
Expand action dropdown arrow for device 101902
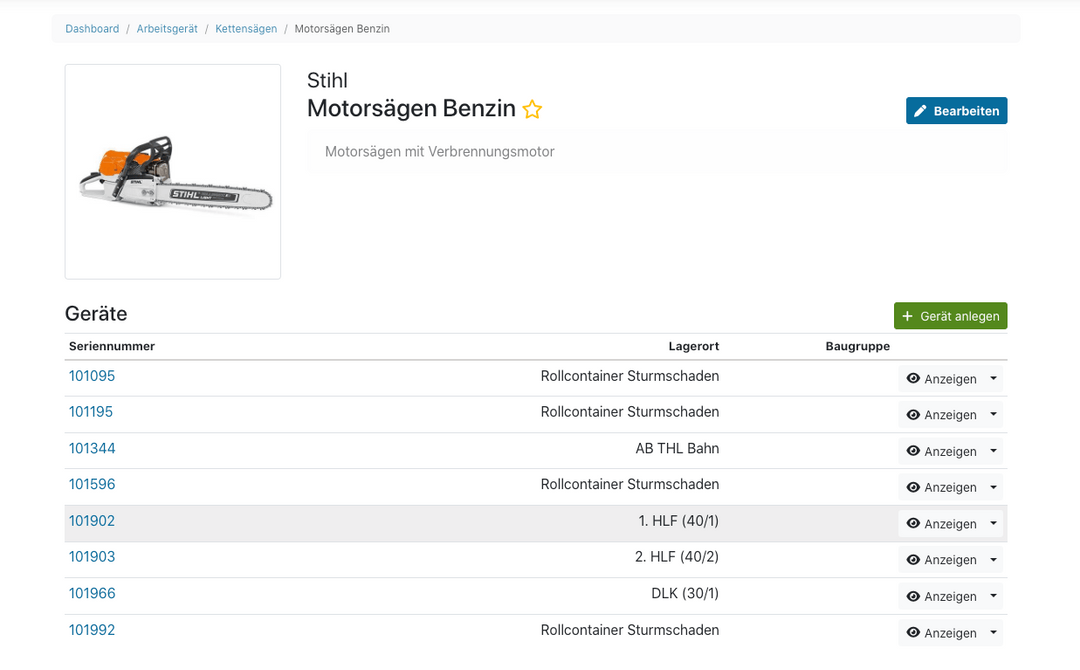point(993,523)
